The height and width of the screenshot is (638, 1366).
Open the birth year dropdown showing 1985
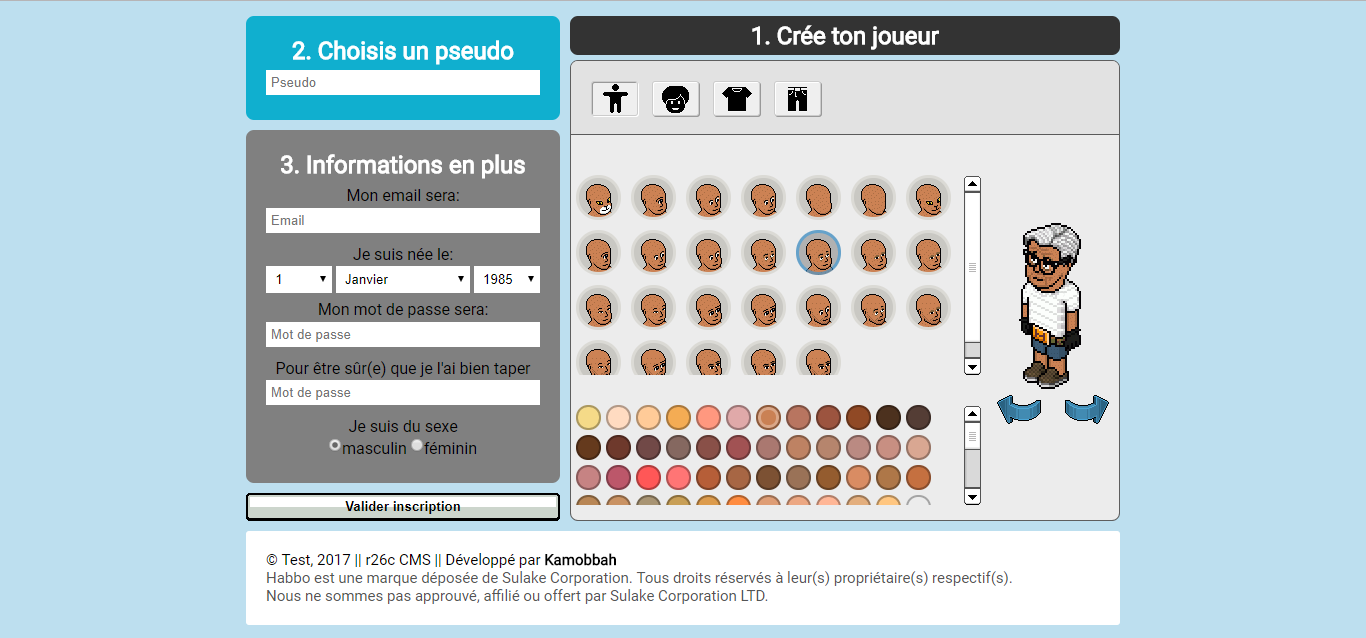(507, 279)
